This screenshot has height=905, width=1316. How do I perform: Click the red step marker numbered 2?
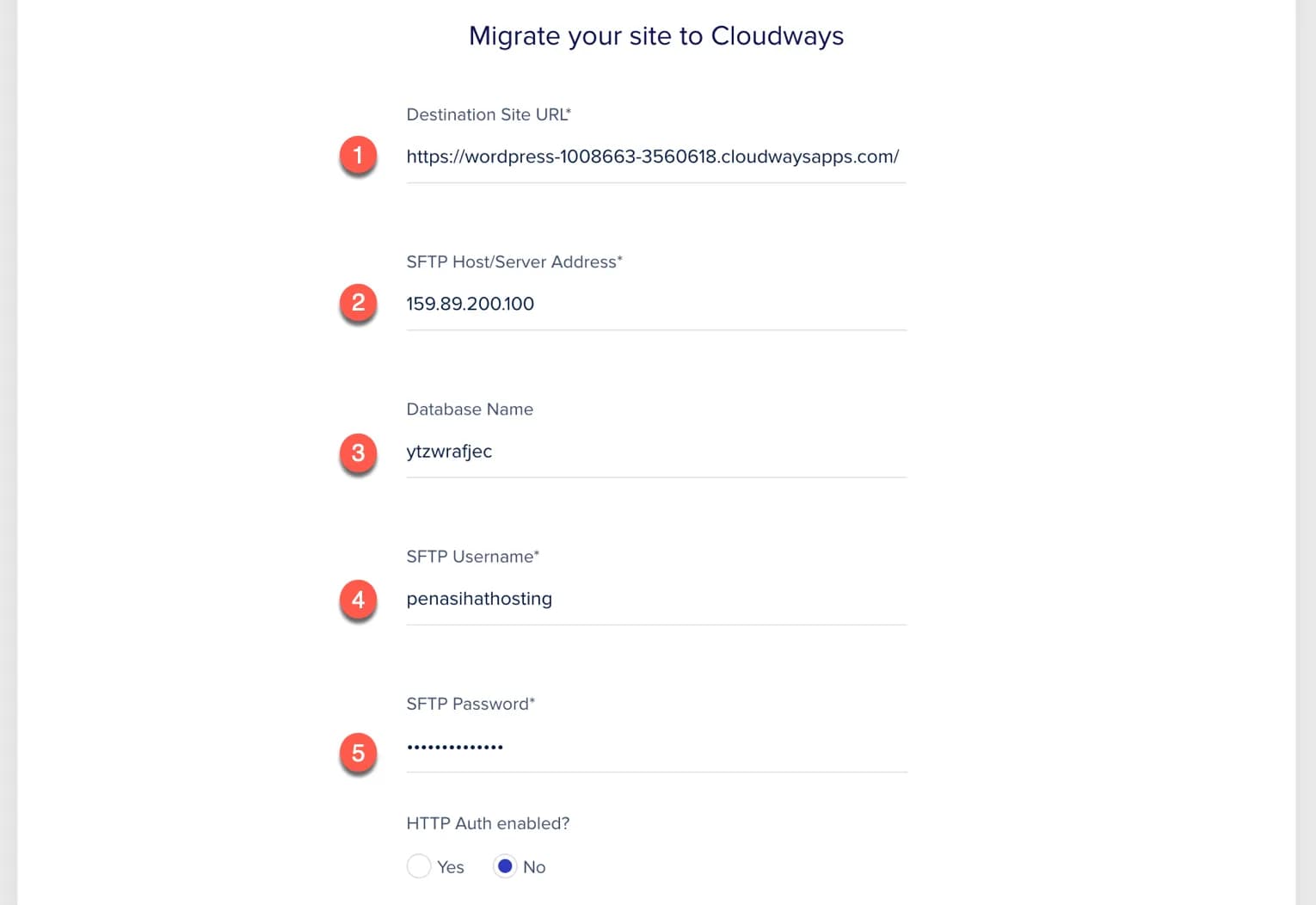(x=358, y=302)
